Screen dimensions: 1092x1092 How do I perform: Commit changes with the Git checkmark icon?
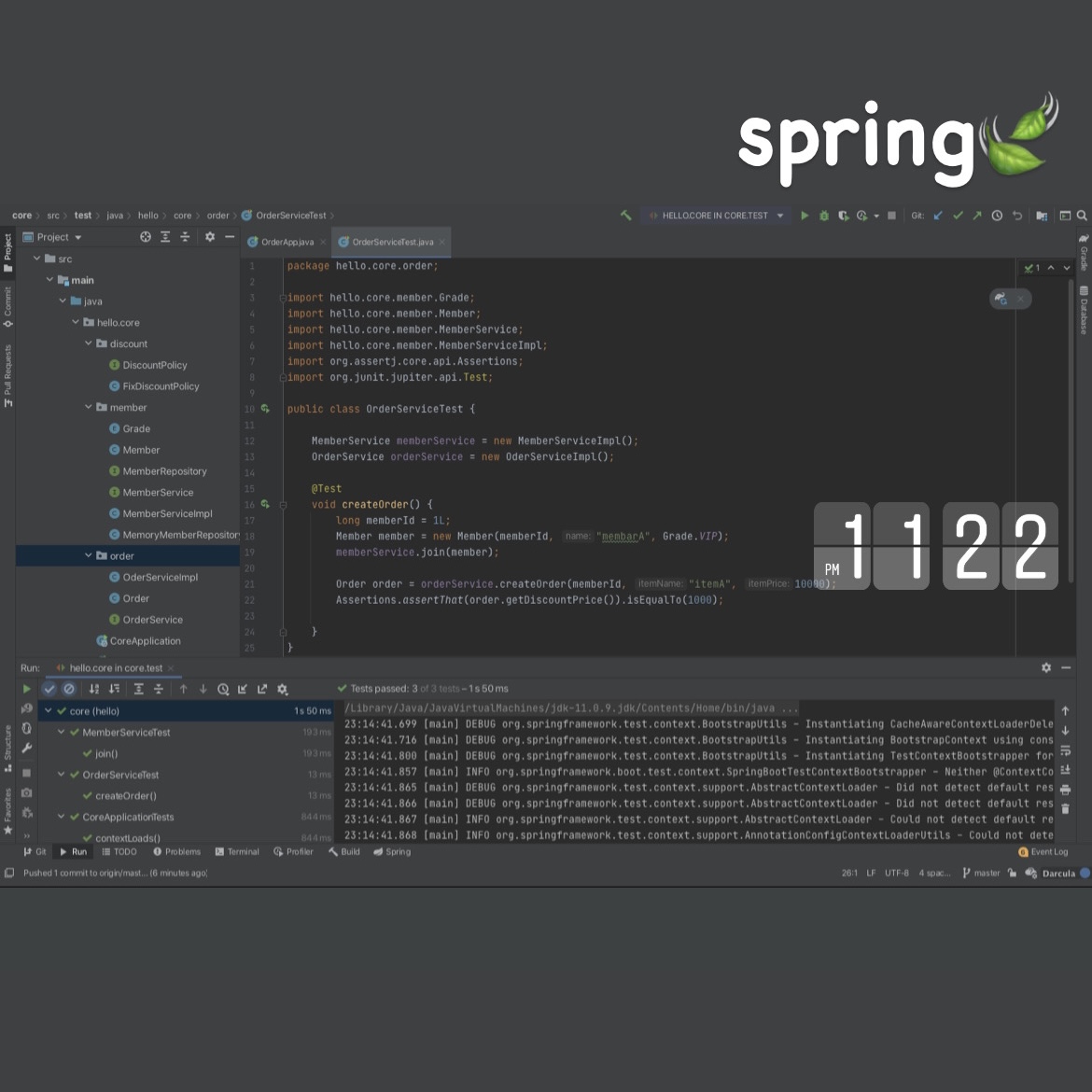pos(958,216)
